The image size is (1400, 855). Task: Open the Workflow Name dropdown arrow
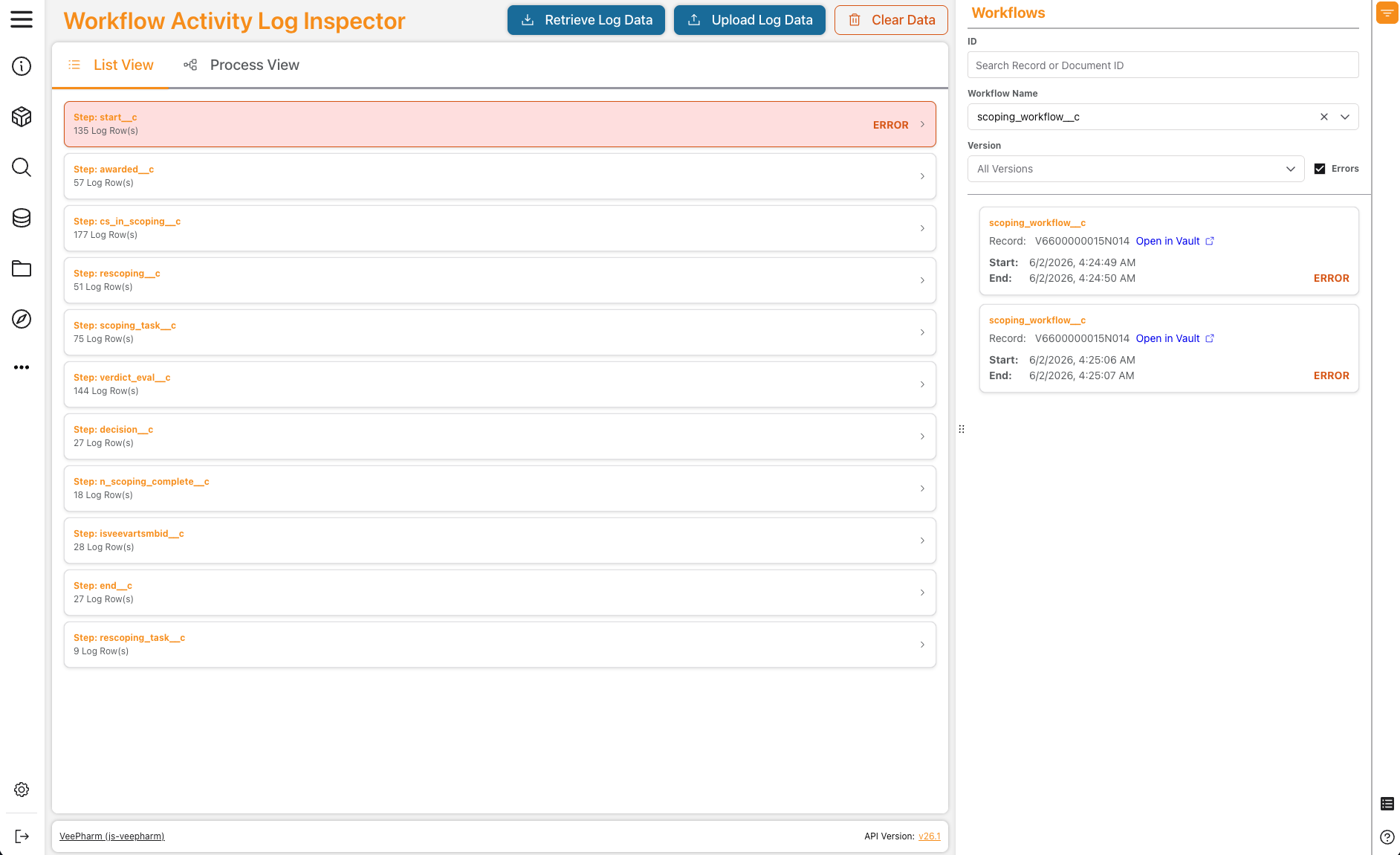1345,117
